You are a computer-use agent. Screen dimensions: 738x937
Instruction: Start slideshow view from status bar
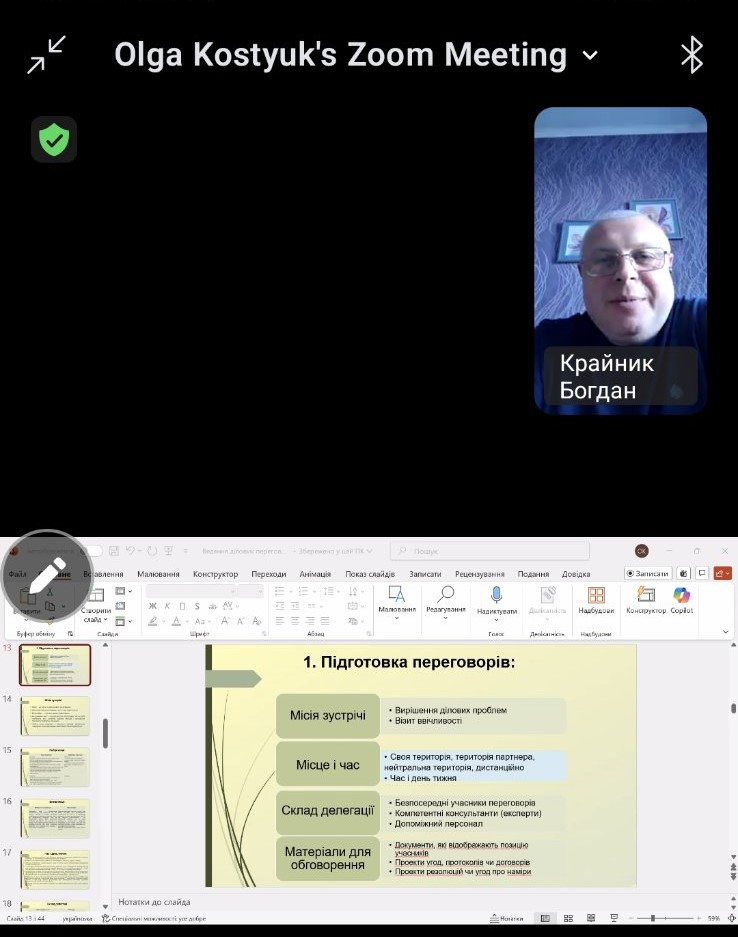(614, 918)
